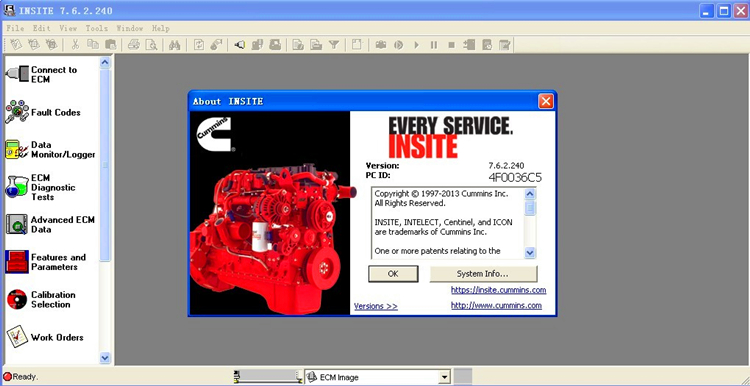Open the Help menu
This screenshot has width=750, height=386.
coord(161,28)
